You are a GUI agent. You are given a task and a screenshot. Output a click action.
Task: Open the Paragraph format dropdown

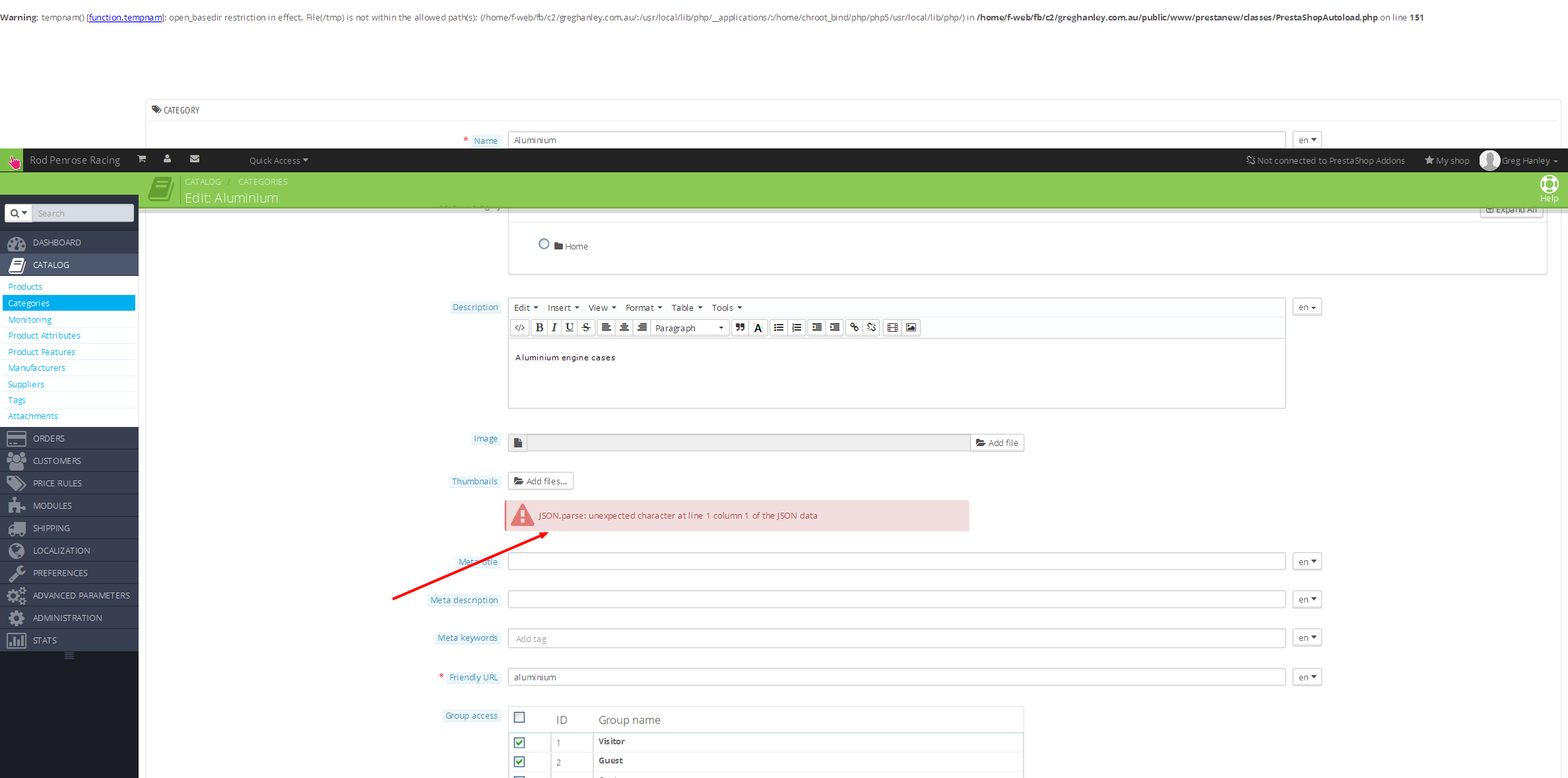pyautogui.click(x=689, y=328)
